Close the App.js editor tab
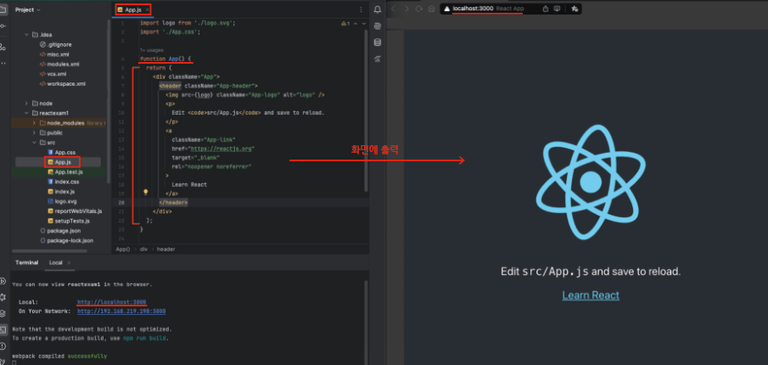The image size is (768, 365). coord(147,9)
